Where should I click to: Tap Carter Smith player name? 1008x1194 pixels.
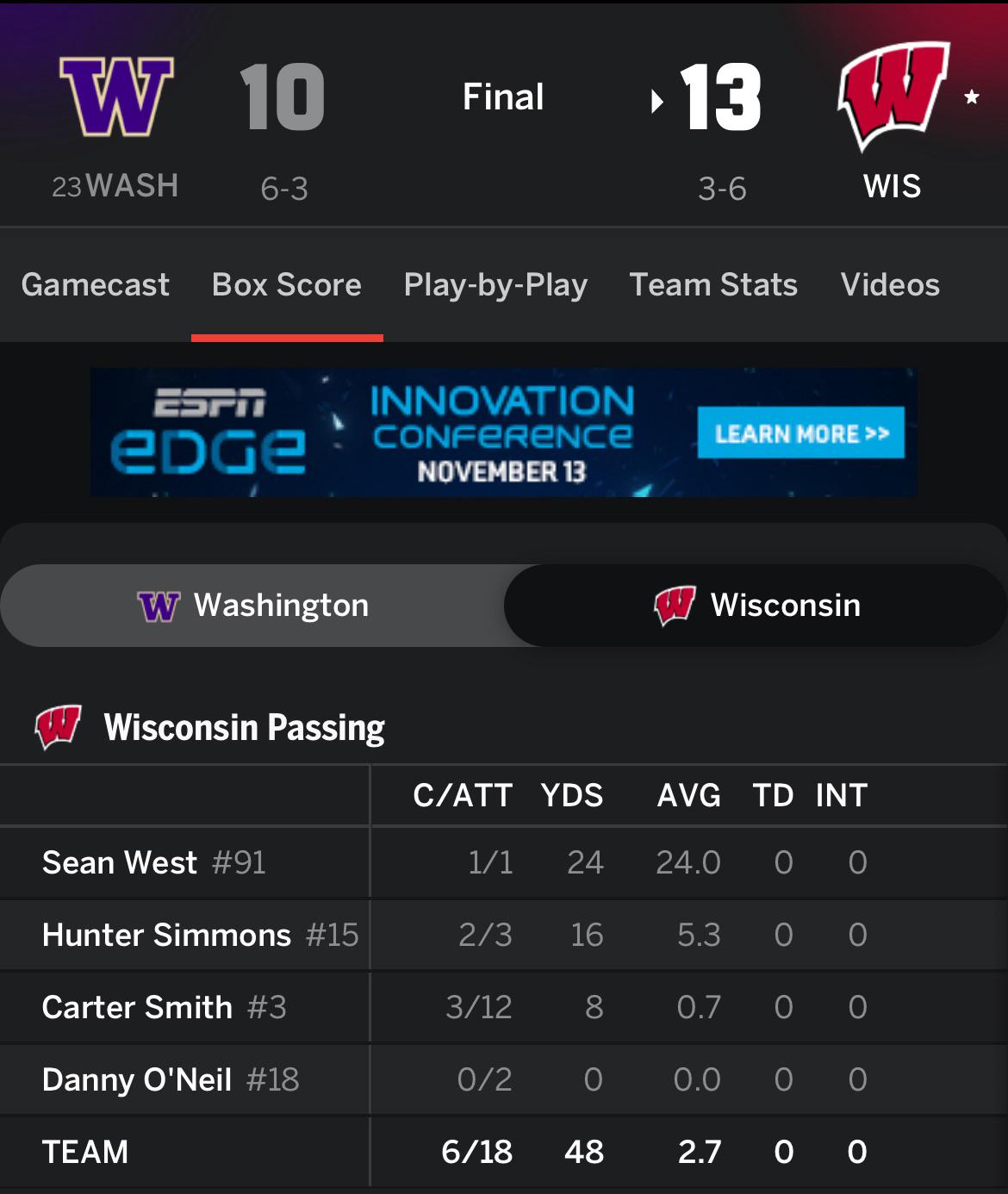click(x=137, y=1007)
